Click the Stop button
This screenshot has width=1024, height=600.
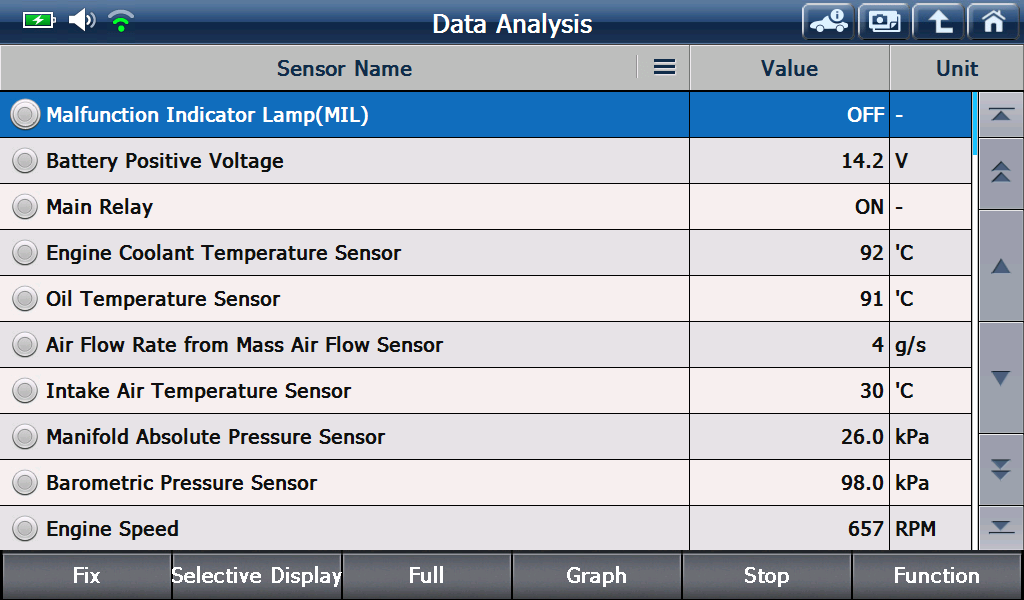[x=766, y=575]
